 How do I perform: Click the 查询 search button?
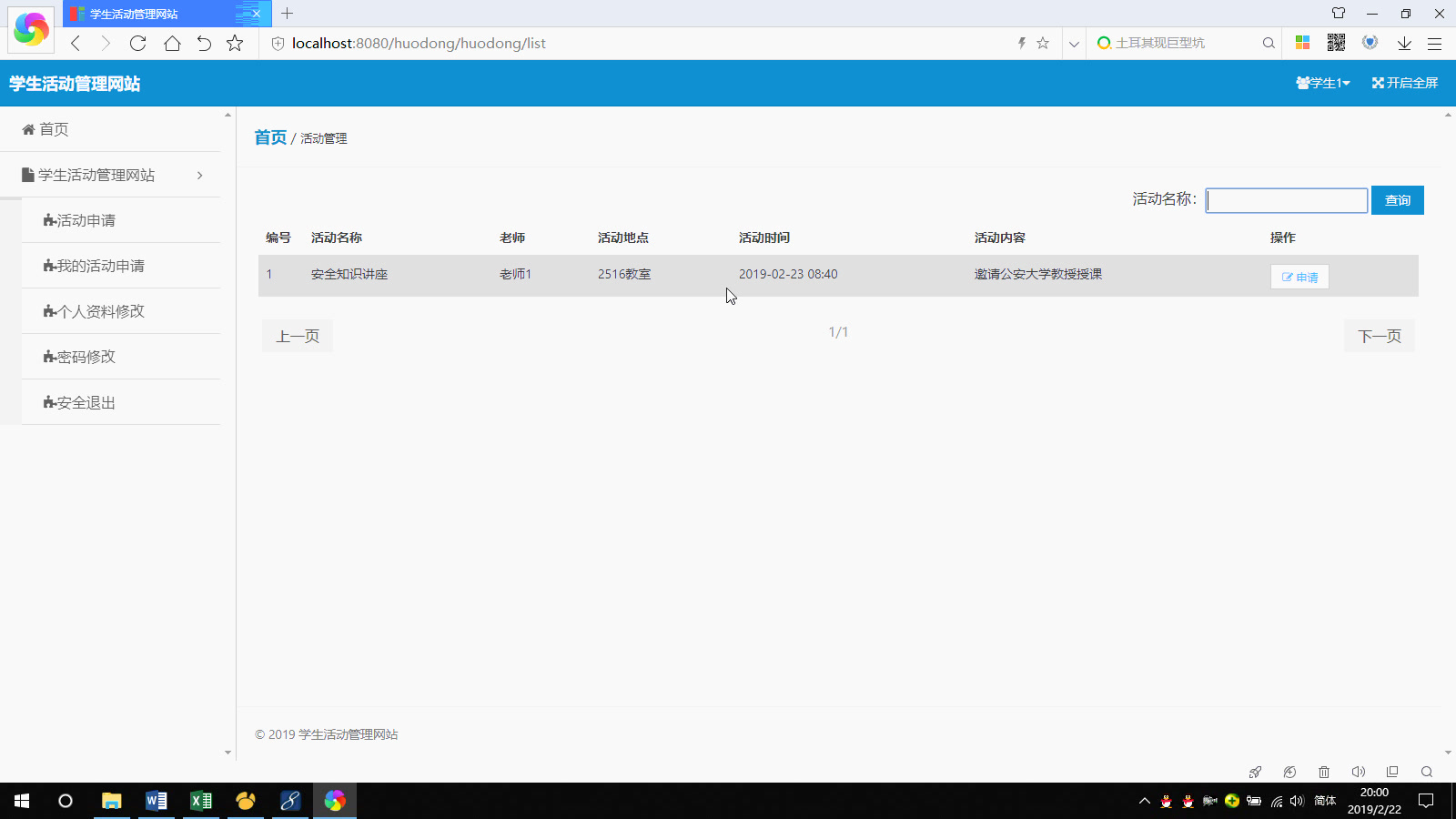point(1398,200)
